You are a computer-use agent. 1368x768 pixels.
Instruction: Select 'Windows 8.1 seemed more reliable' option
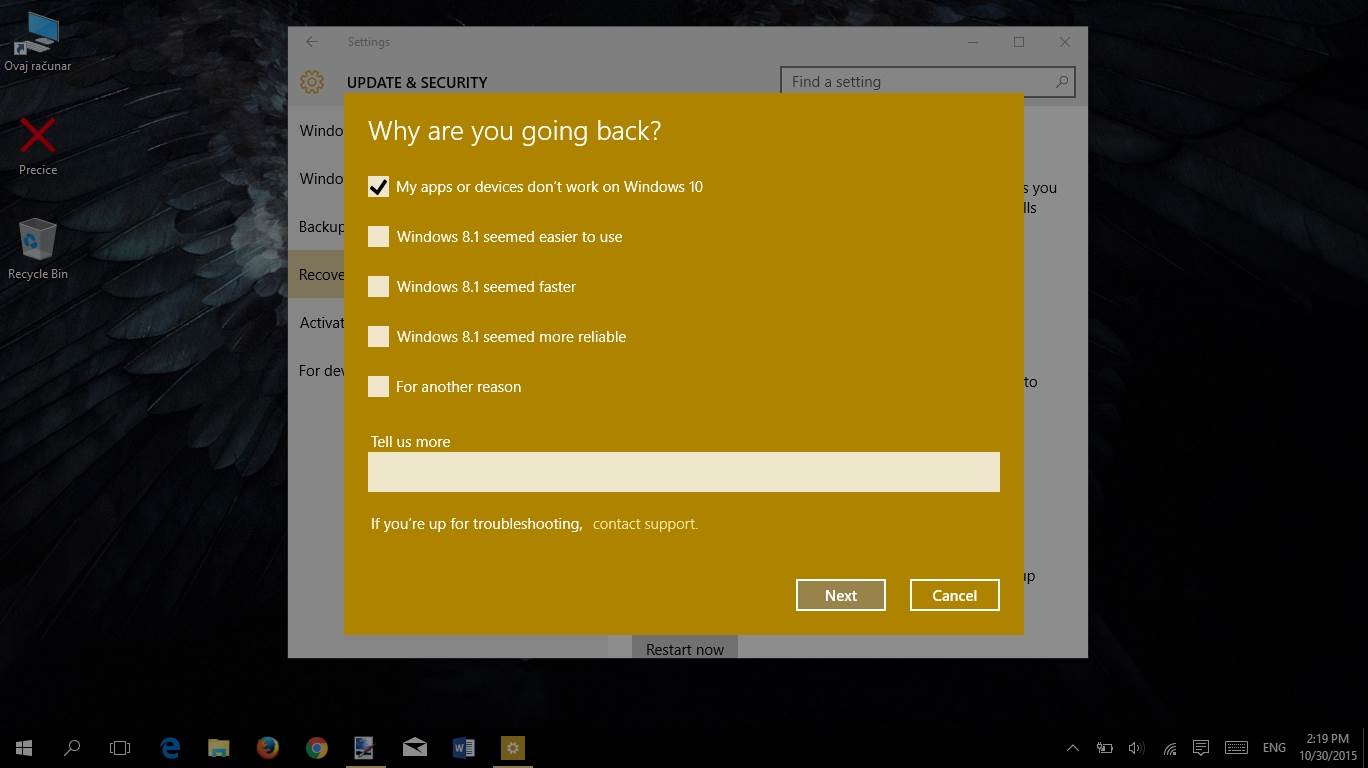click(378, 337)
